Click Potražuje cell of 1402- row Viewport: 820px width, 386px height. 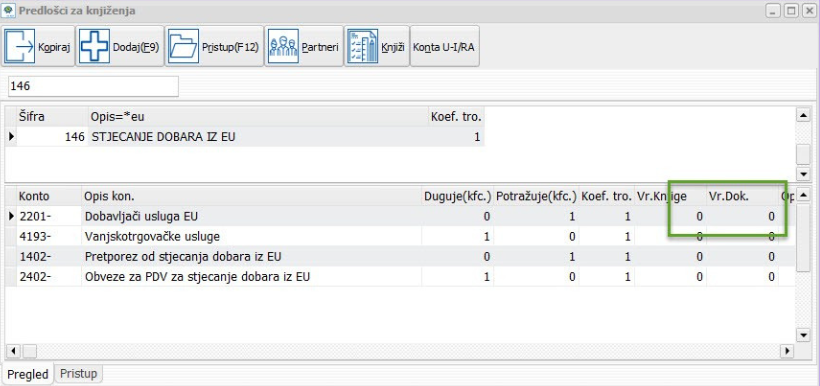536,256
